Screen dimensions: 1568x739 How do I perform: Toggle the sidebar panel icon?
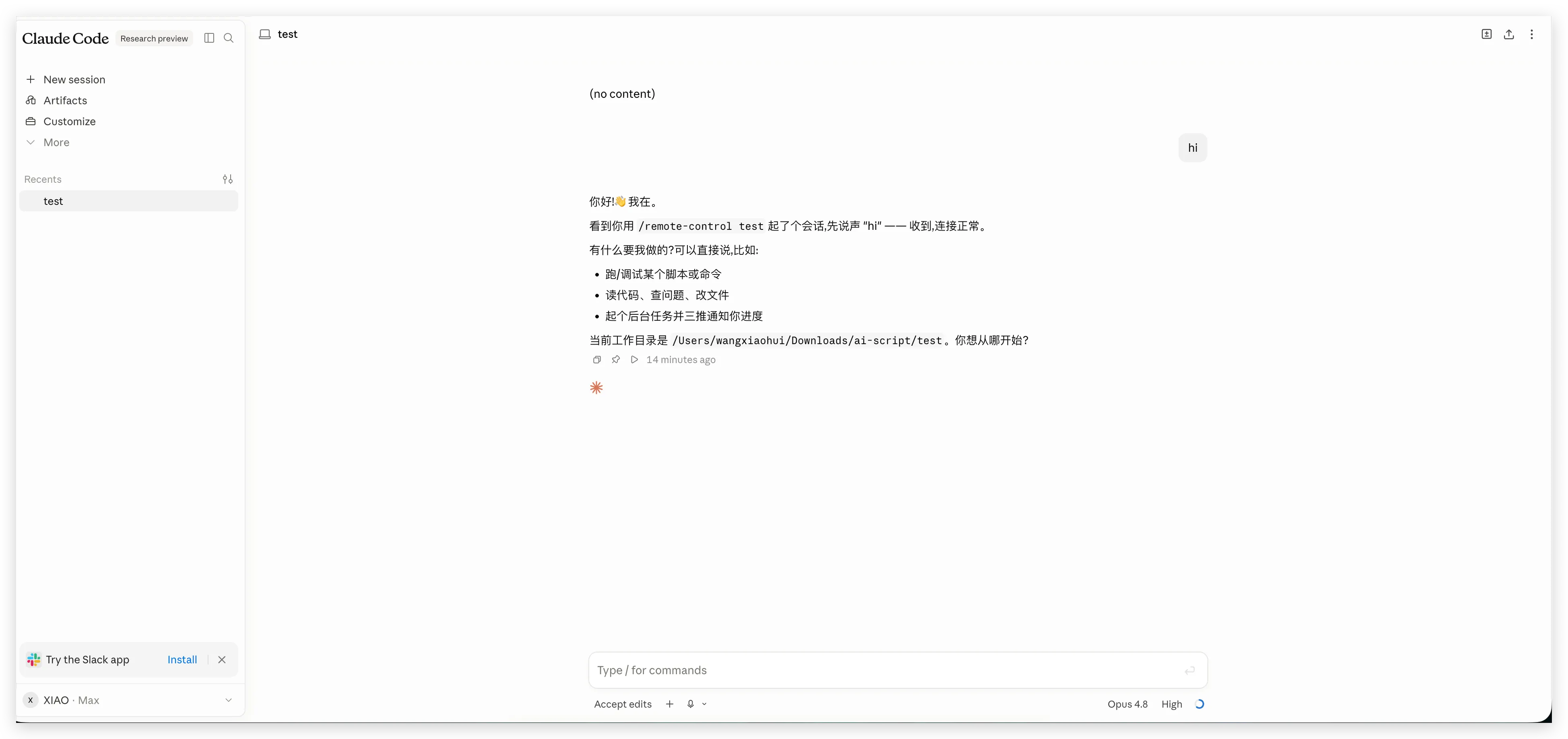209,38
